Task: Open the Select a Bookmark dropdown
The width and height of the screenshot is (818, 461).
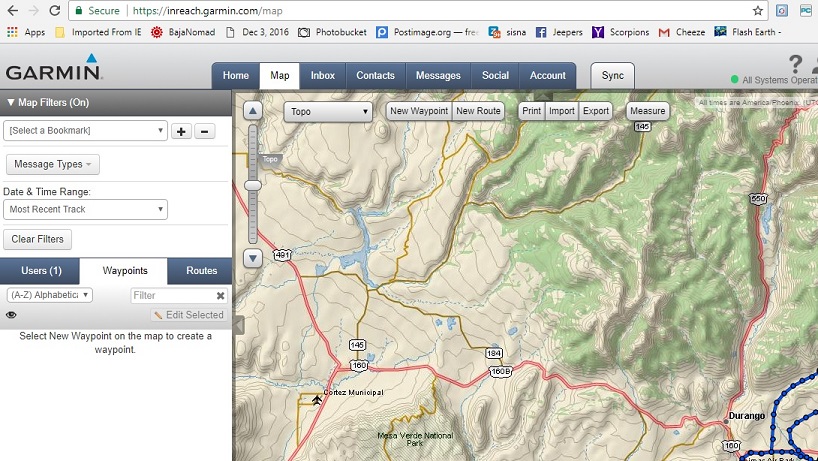Action: (85, 131)
